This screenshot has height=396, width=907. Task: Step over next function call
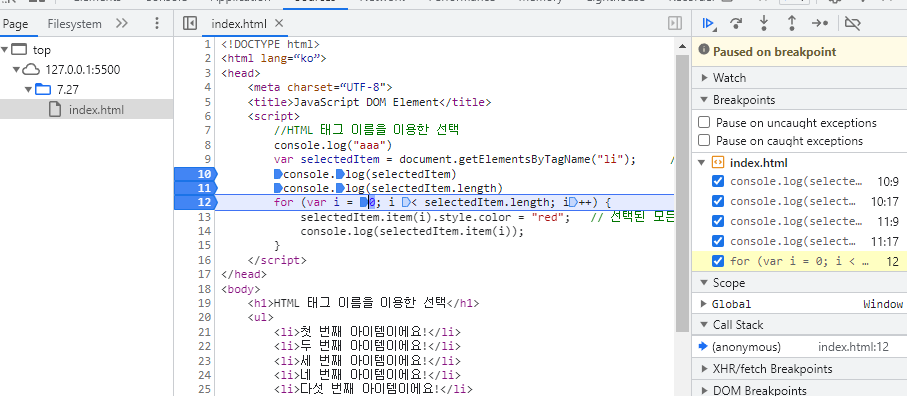(x=736, y=23)
